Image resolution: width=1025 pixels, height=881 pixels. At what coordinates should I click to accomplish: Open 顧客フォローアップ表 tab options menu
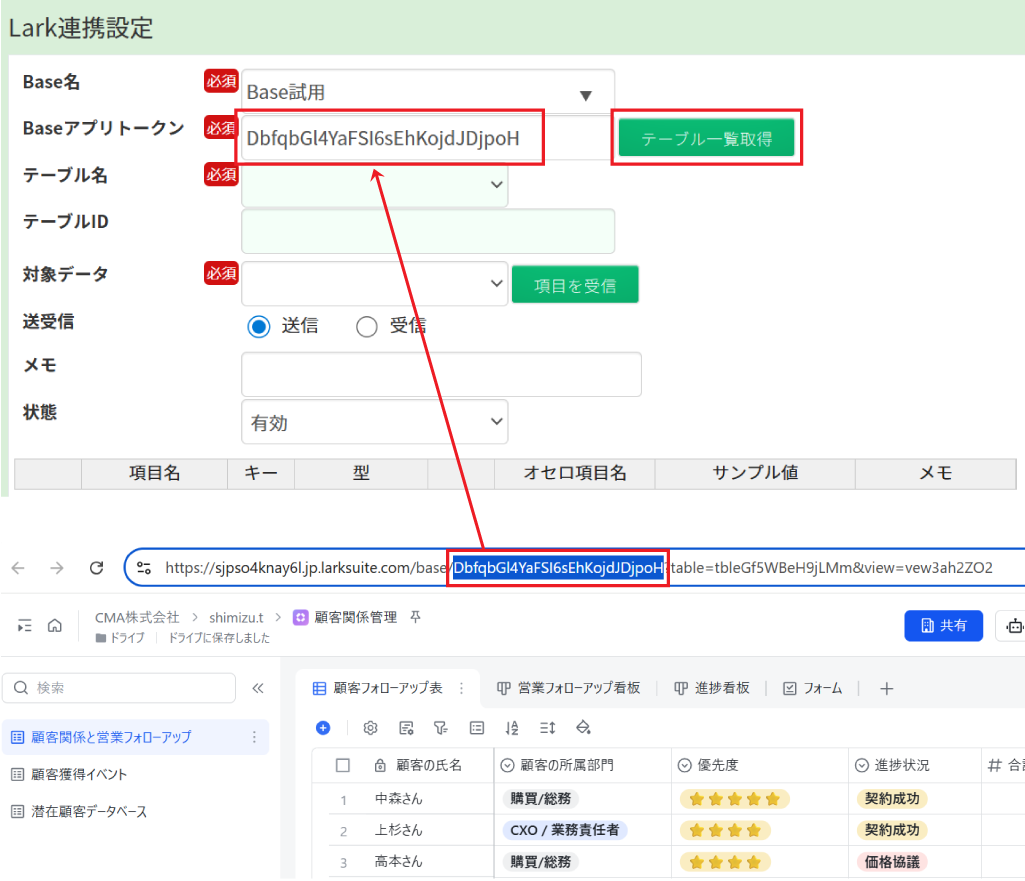(x=462, y=688)
